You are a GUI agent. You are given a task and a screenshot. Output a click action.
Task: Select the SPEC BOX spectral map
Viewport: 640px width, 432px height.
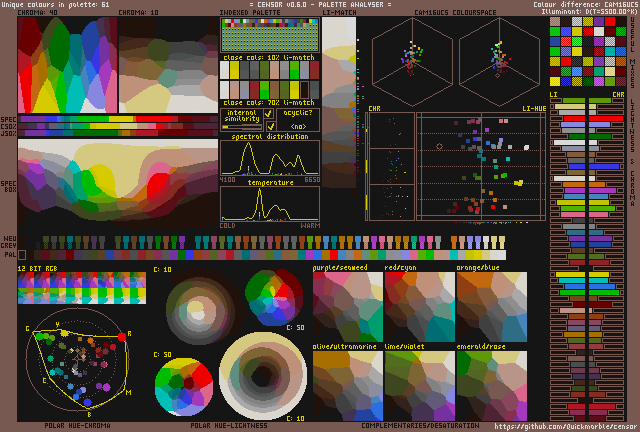point(118,184)
